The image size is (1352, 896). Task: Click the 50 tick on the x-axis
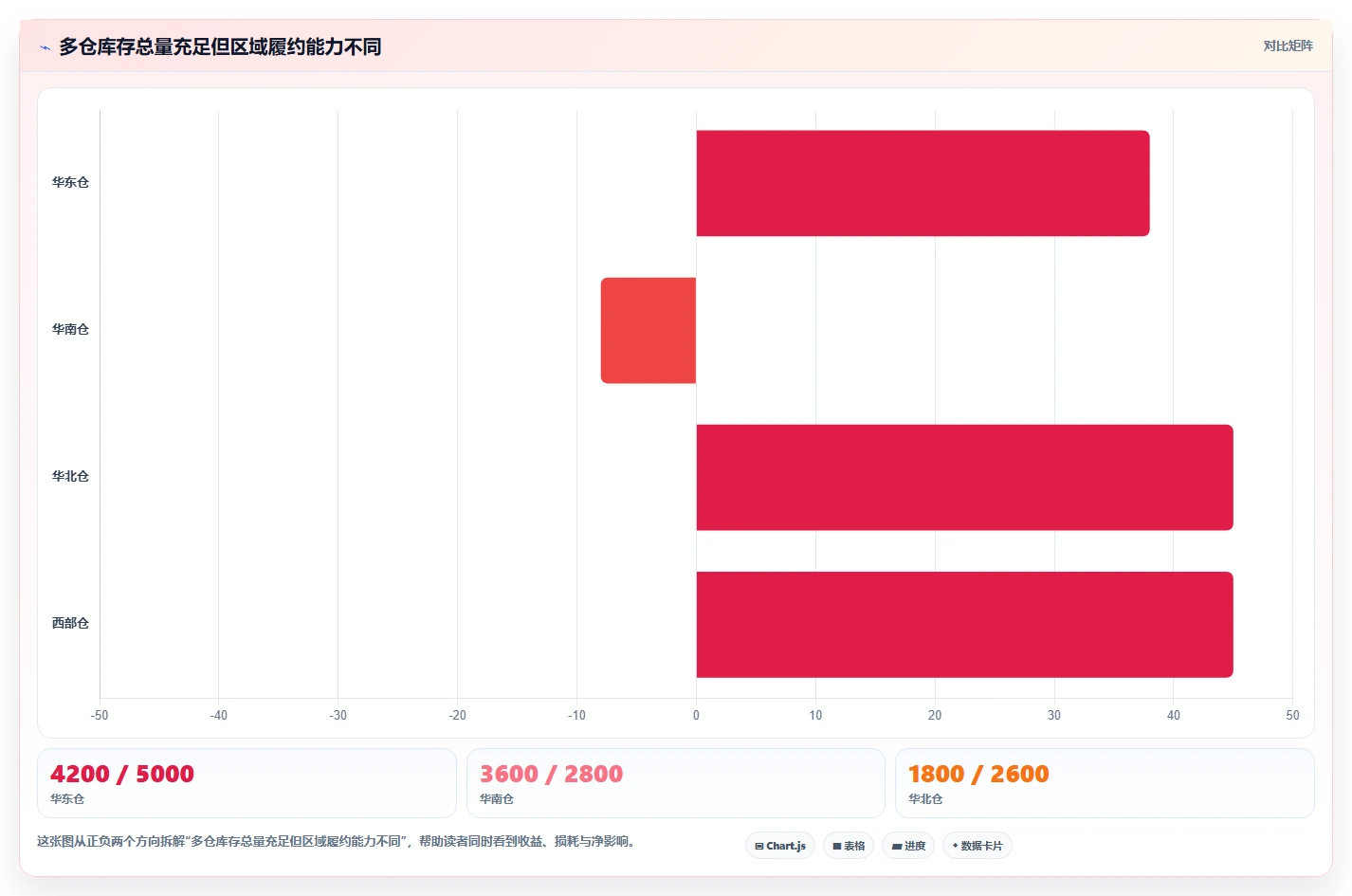1292,715
